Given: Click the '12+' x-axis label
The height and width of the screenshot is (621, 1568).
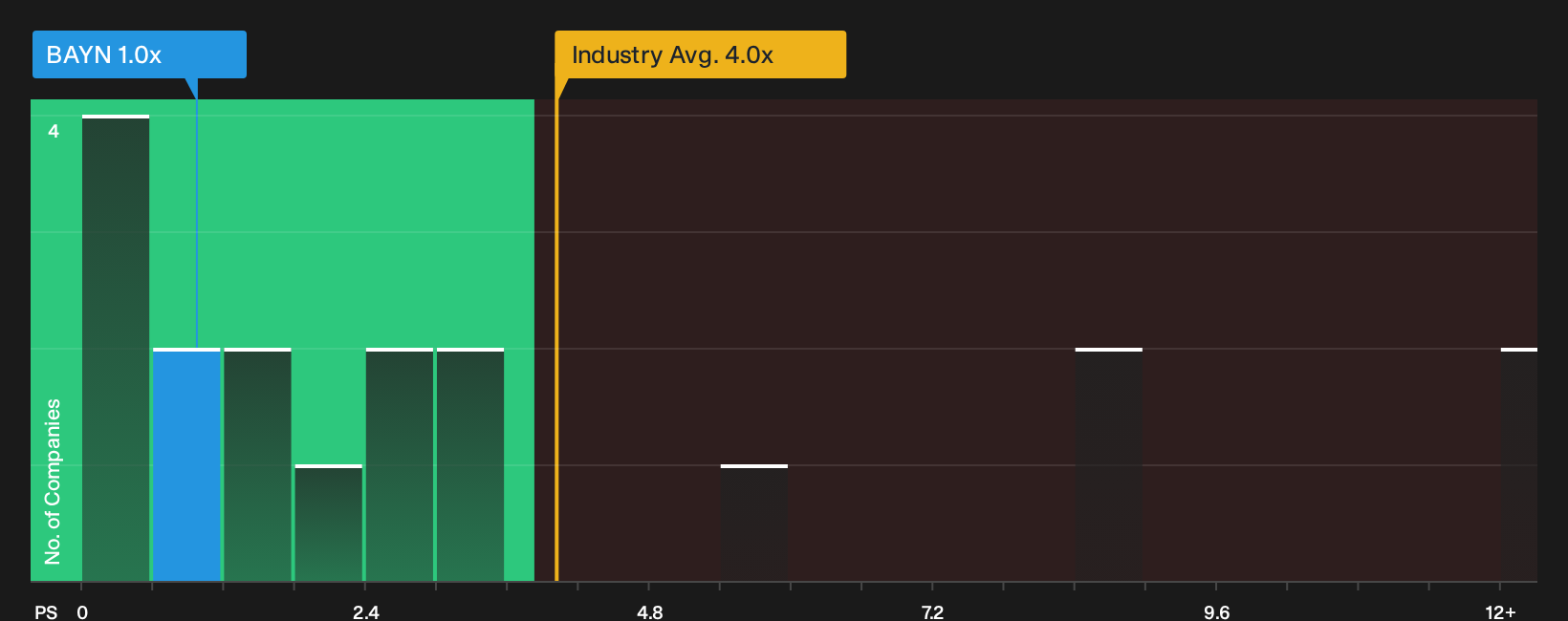Looking at the screenshot, I should click(1500, 612).
